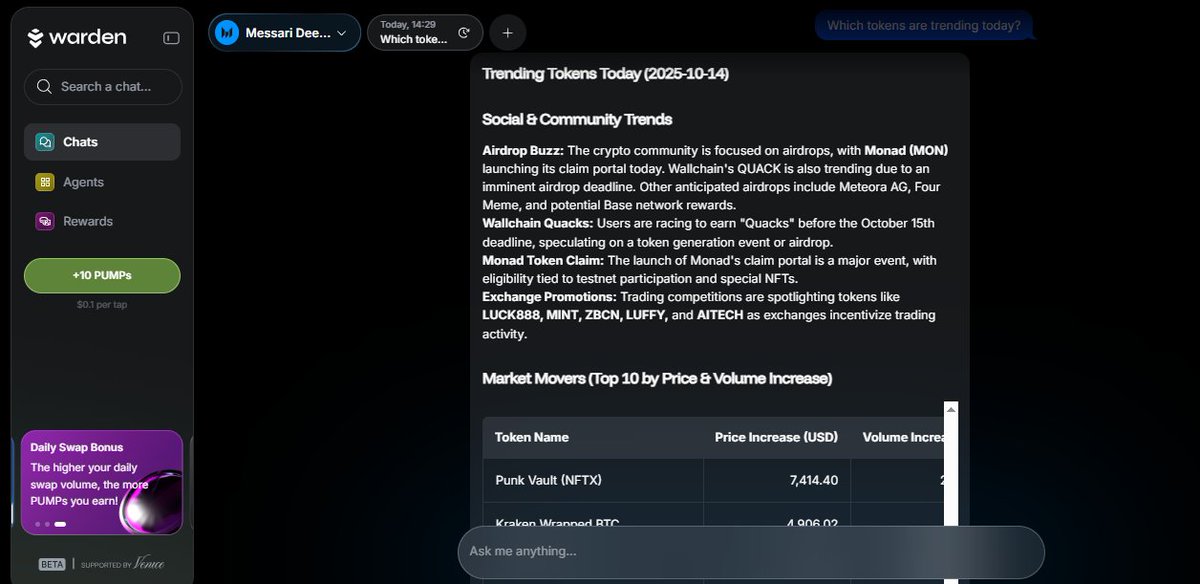Click the Social & Community Trends heading

point(577,119)
